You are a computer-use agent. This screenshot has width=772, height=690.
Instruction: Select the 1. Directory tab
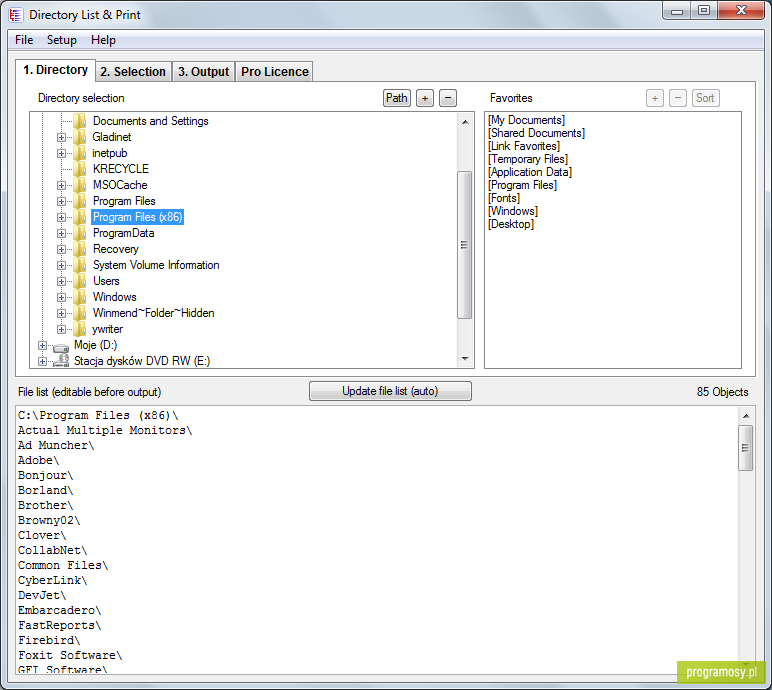55,70
